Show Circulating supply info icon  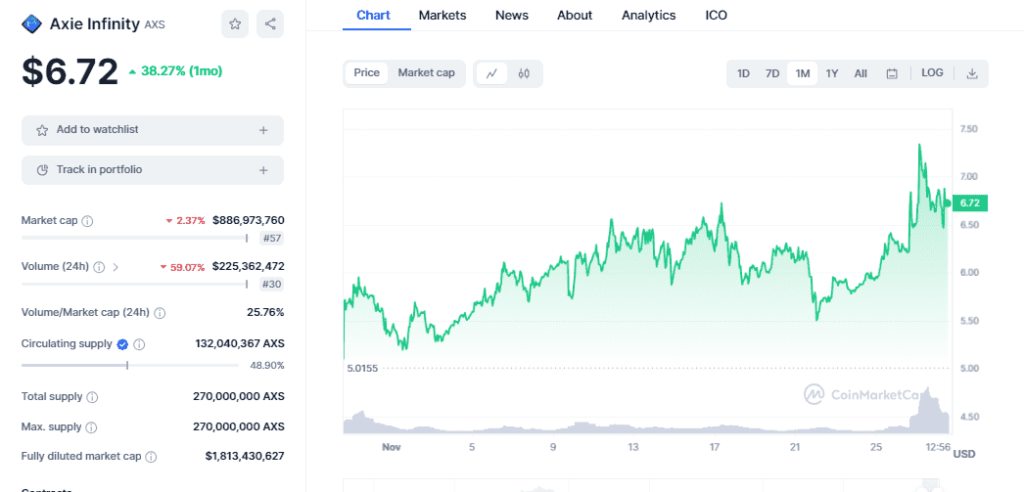pos(139,344)
